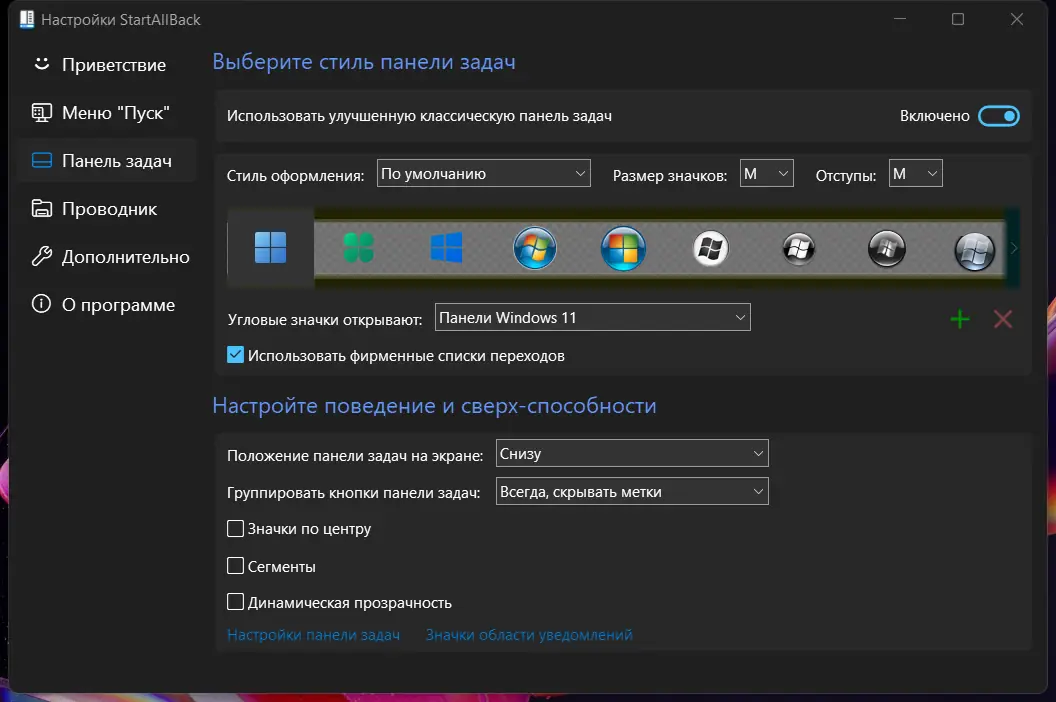
Task: Select the Windows 11 Start button style preview
Action: click(x=273, y=246)
